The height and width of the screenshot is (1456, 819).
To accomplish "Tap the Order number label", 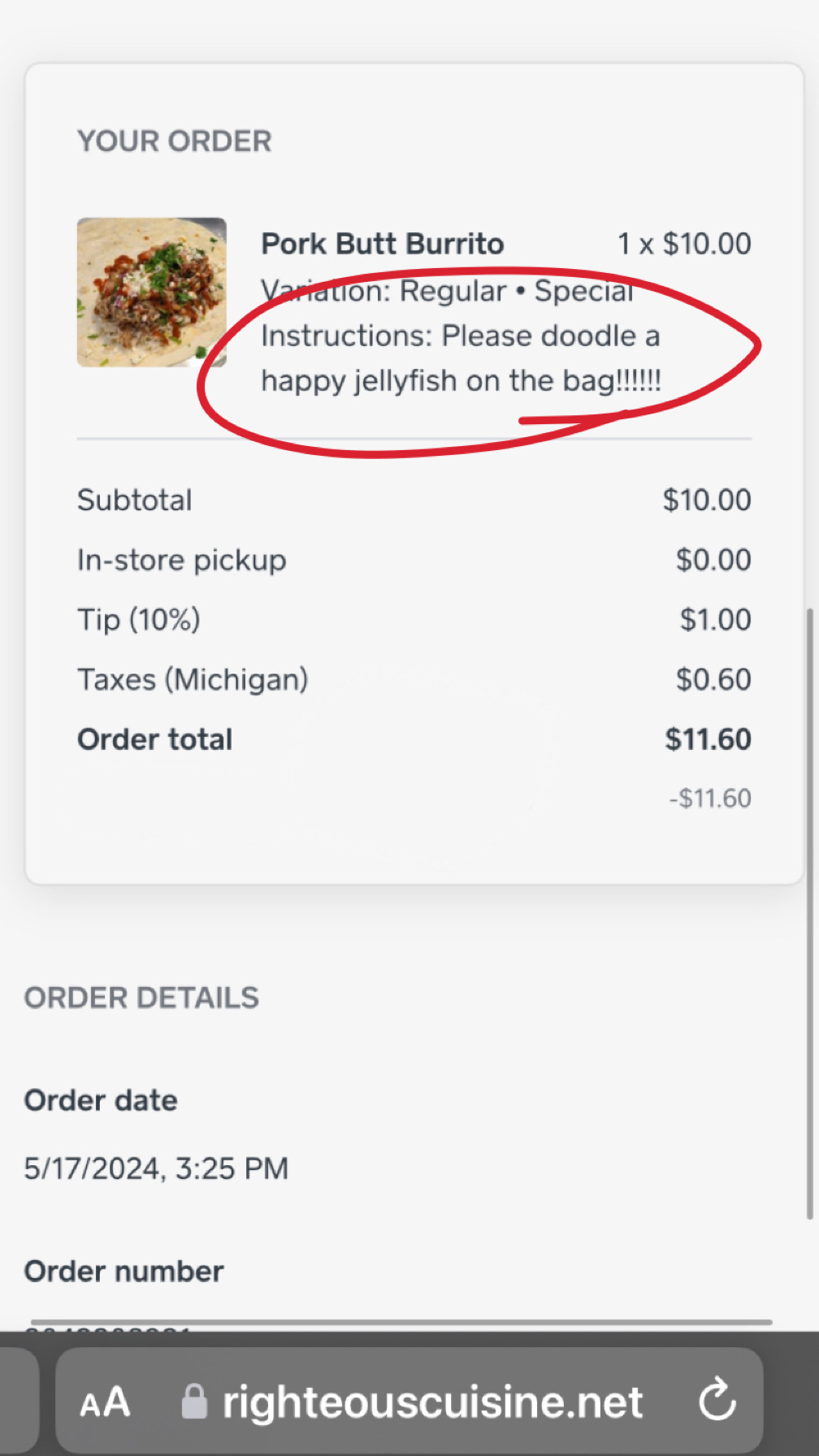I will tap(123, 1272).
